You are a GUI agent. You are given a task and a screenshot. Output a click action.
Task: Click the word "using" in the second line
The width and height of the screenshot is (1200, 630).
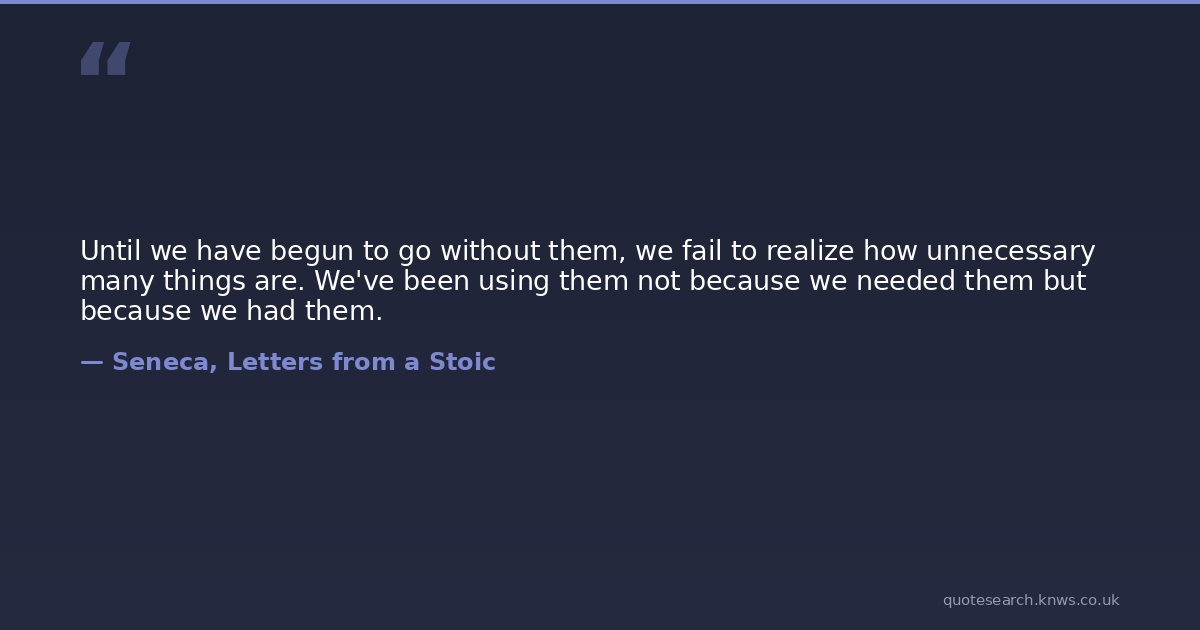513,281
